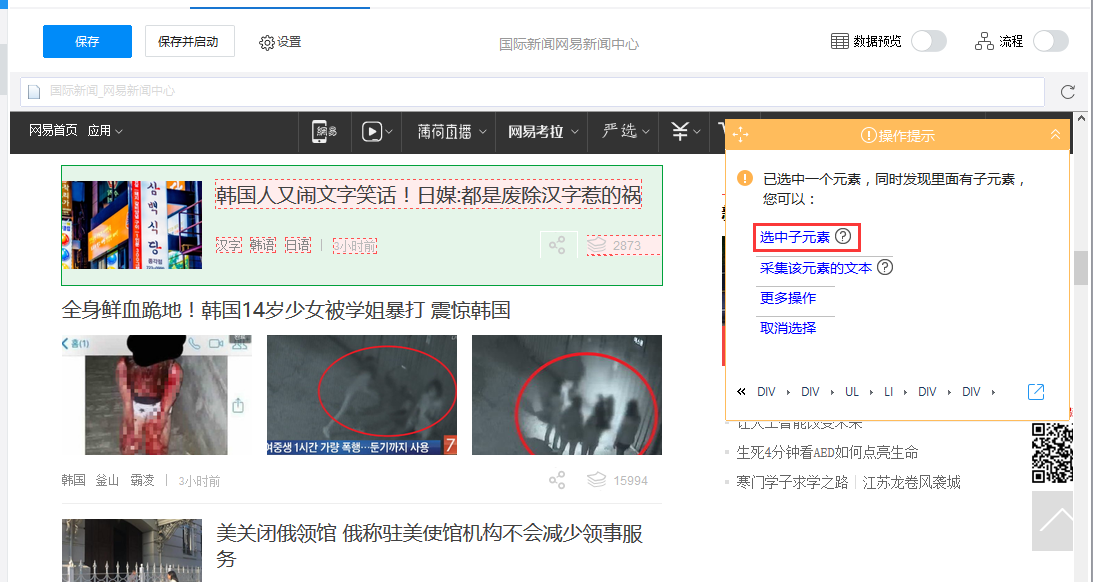Click the double left arrow in element path
Viewport: 1093px width, 582px height.
pyautogui.click(x=741, y=392)
